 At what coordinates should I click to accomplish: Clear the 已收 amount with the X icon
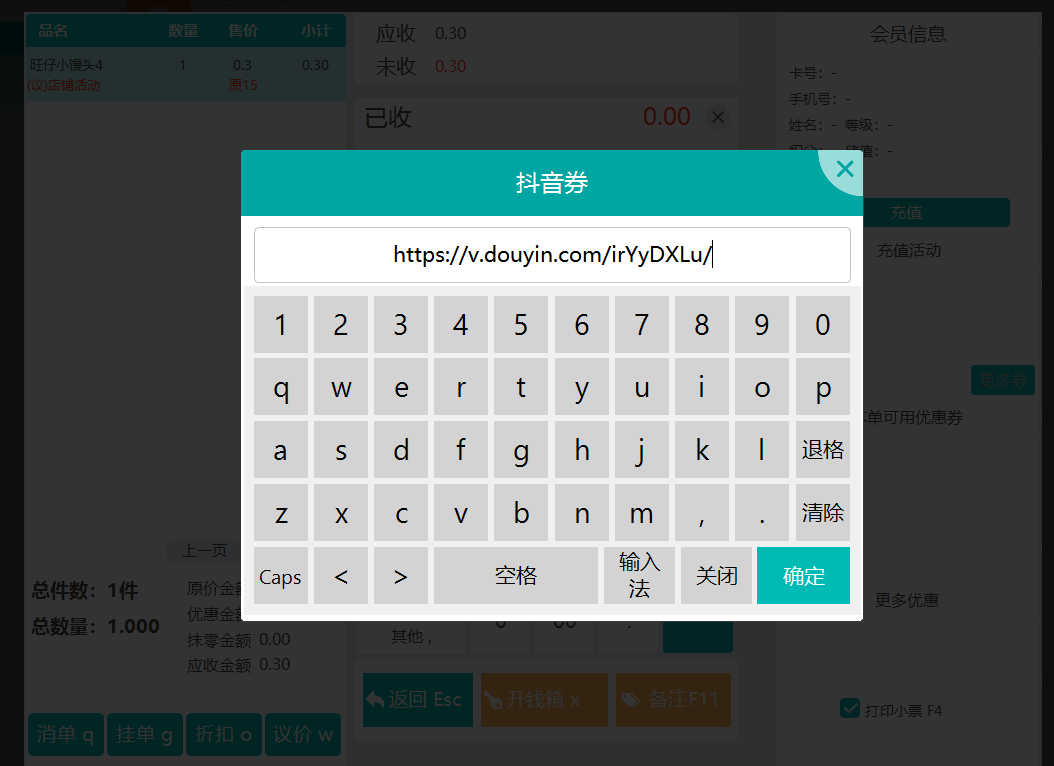click(x=717, y=117)
